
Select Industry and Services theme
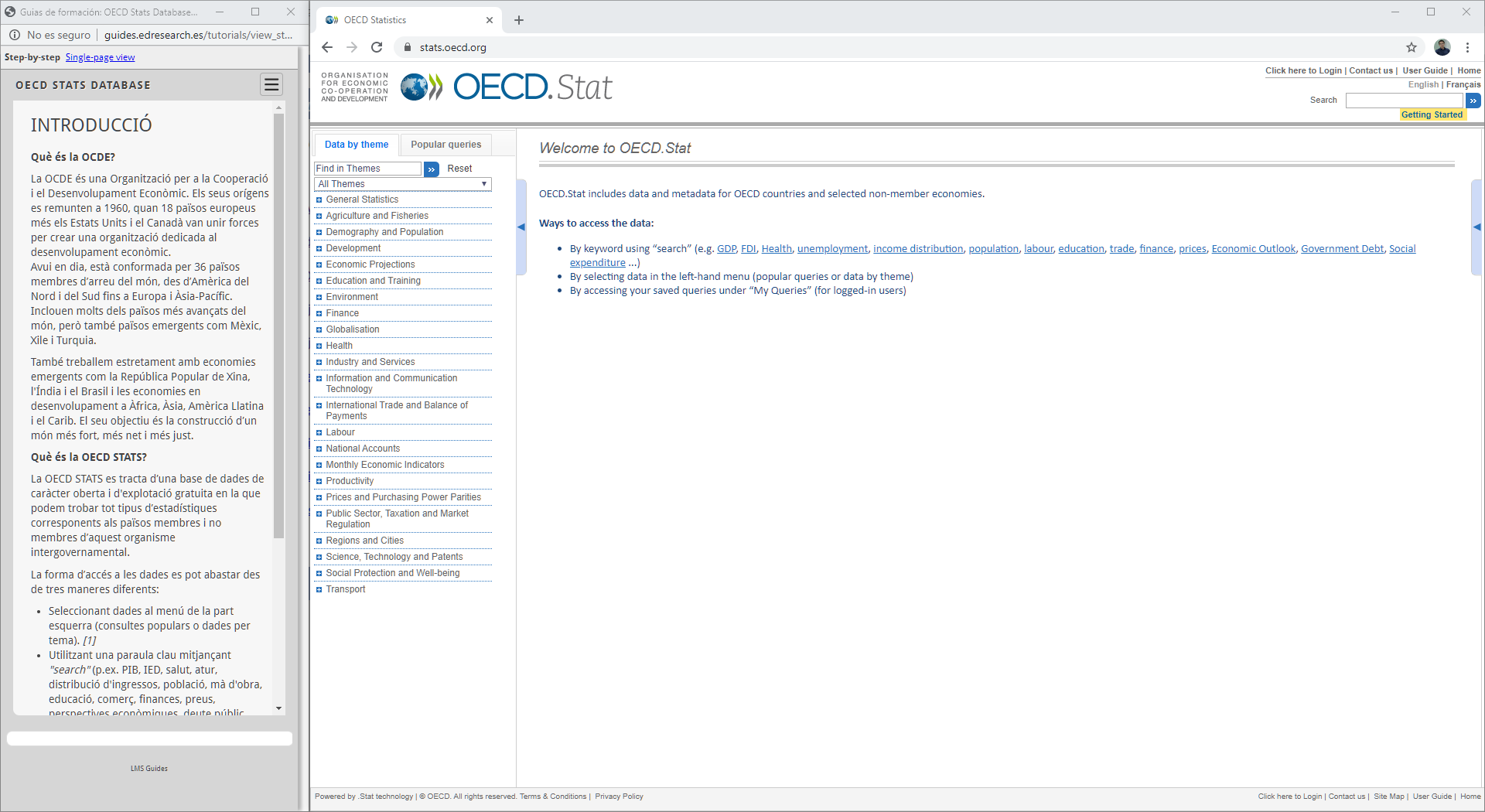(x=370, y=362)
